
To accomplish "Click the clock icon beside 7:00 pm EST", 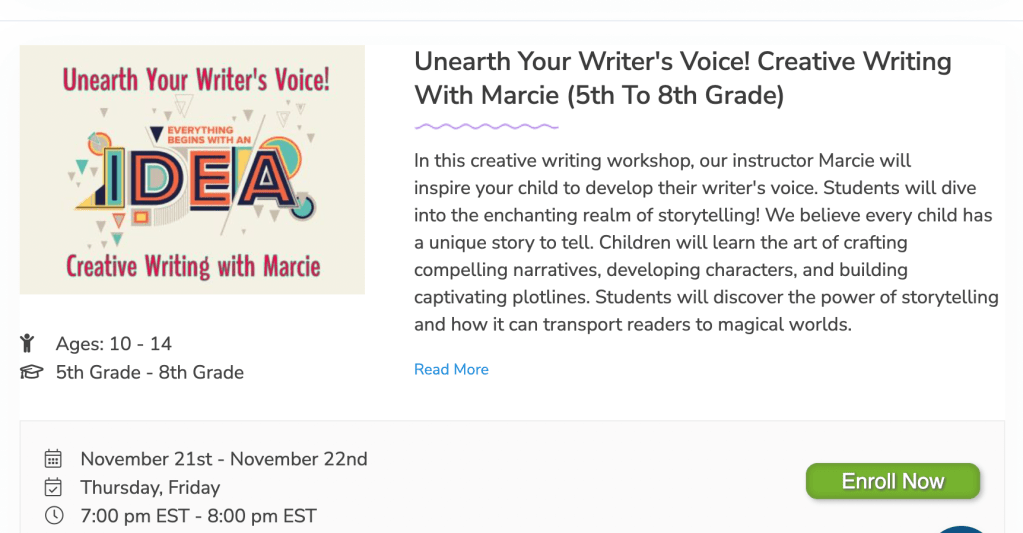I will 54,516.
